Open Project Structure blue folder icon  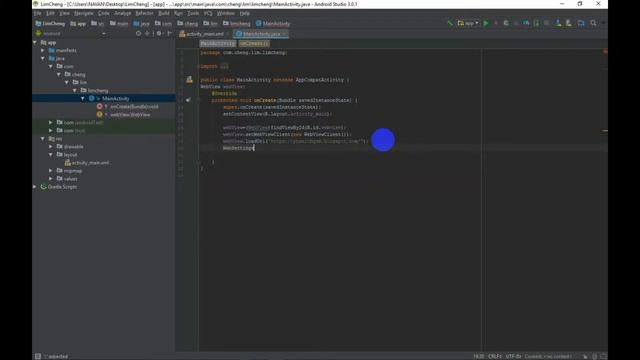(x=581, y=23)
